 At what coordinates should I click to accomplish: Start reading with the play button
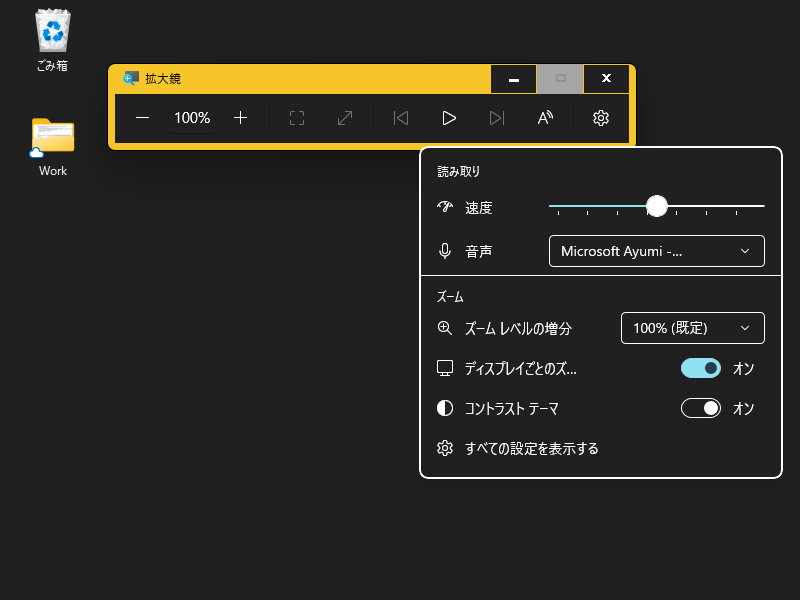coord(449,118)
